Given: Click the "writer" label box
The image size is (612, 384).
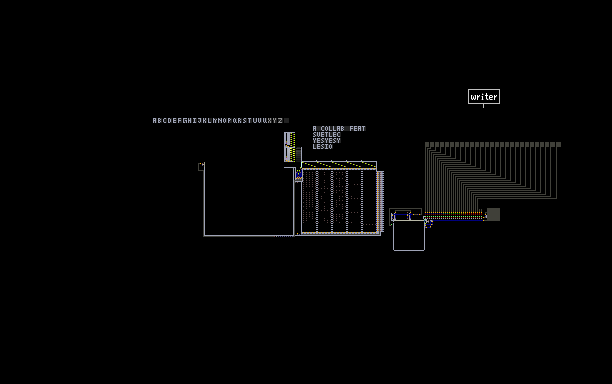Looking at the screenshot, I should [484, 97].
